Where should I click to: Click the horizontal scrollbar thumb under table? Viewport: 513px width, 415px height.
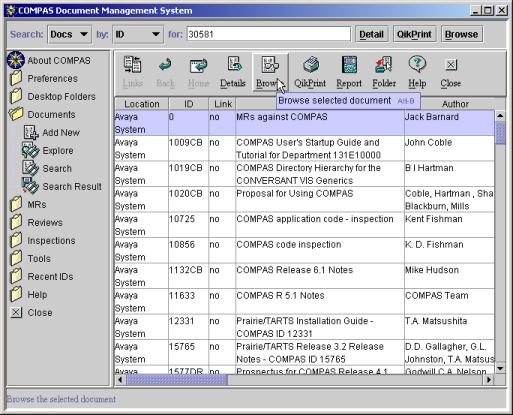pos(177,380)
